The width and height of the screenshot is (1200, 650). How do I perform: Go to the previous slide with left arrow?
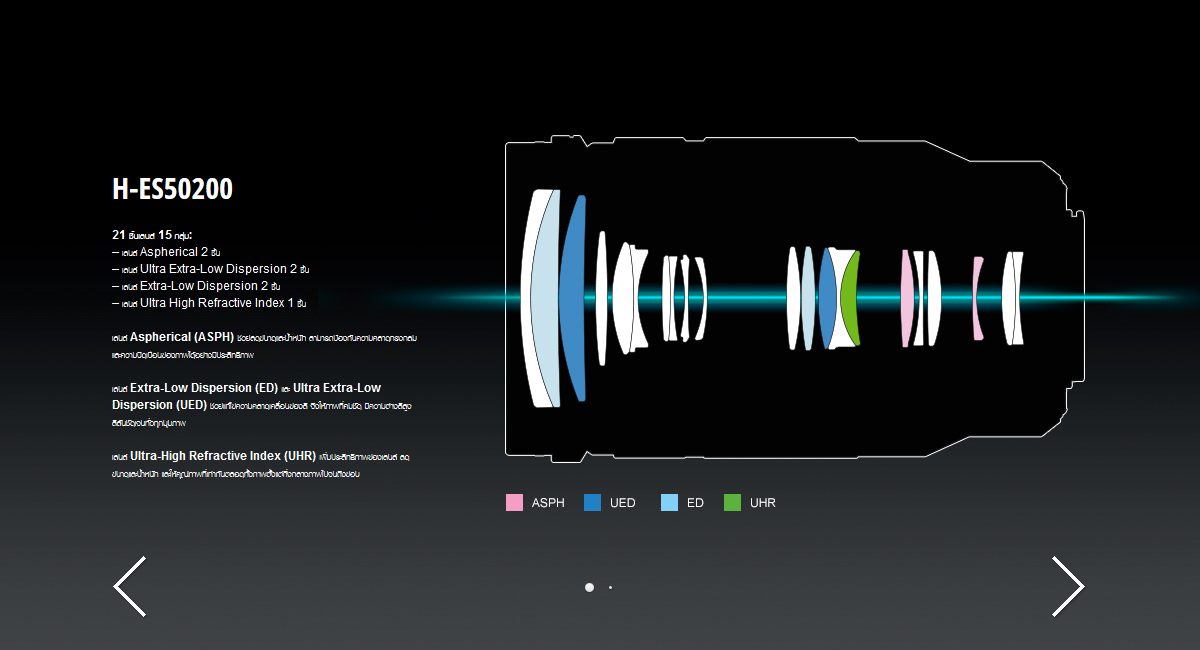(x=130, y=586)
